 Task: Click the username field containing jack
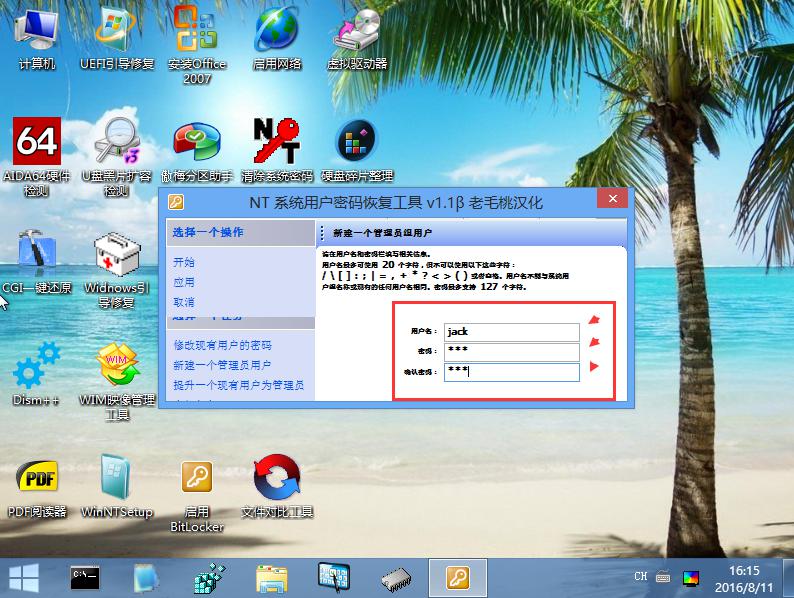511,332
